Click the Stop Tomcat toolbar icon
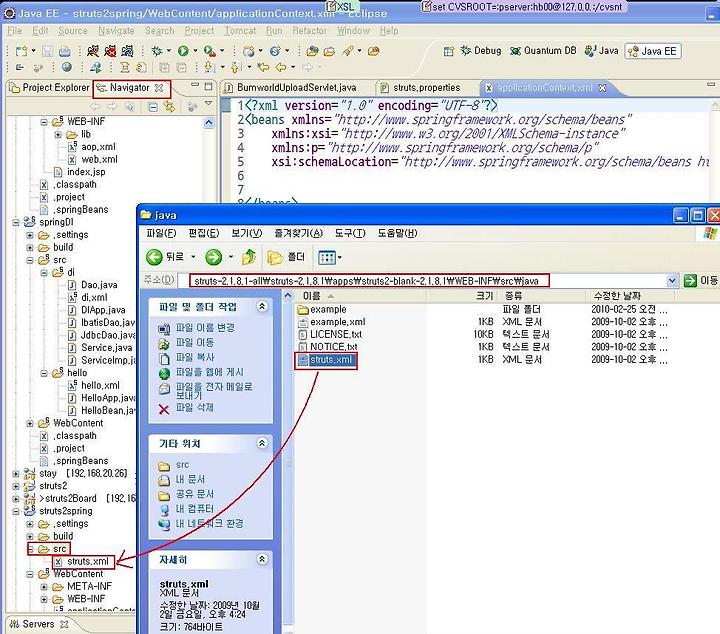Viewport: 720px width, 634px height. point(110,50)
